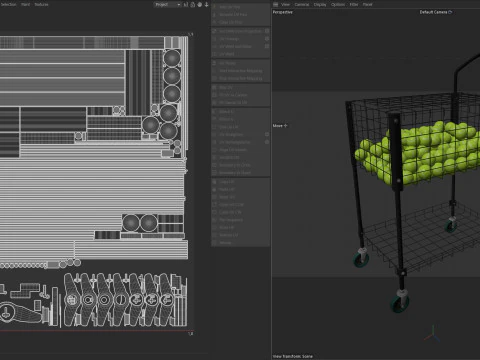Click Fit Canvas to UV
Viewport: 480px width, 360px height.
(241, 103)
